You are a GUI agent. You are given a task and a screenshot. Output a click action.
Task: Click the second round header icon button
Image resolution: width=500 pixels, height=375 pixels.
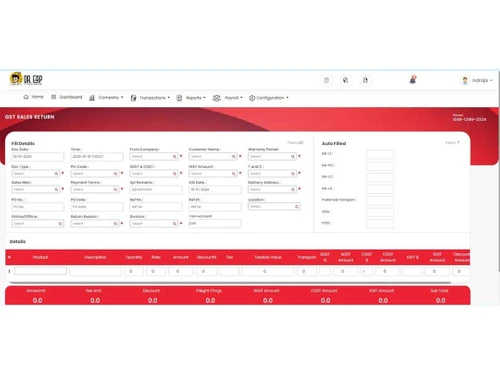tap(346, 80)
